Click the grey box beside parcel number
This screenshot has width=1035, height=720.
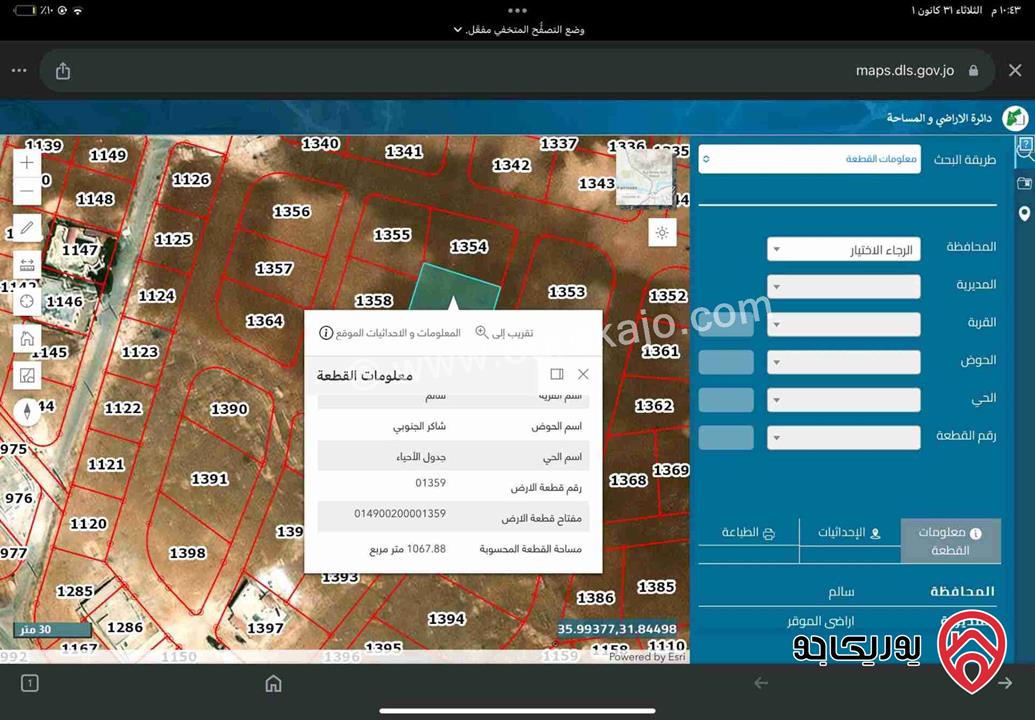tap(726, 438)
